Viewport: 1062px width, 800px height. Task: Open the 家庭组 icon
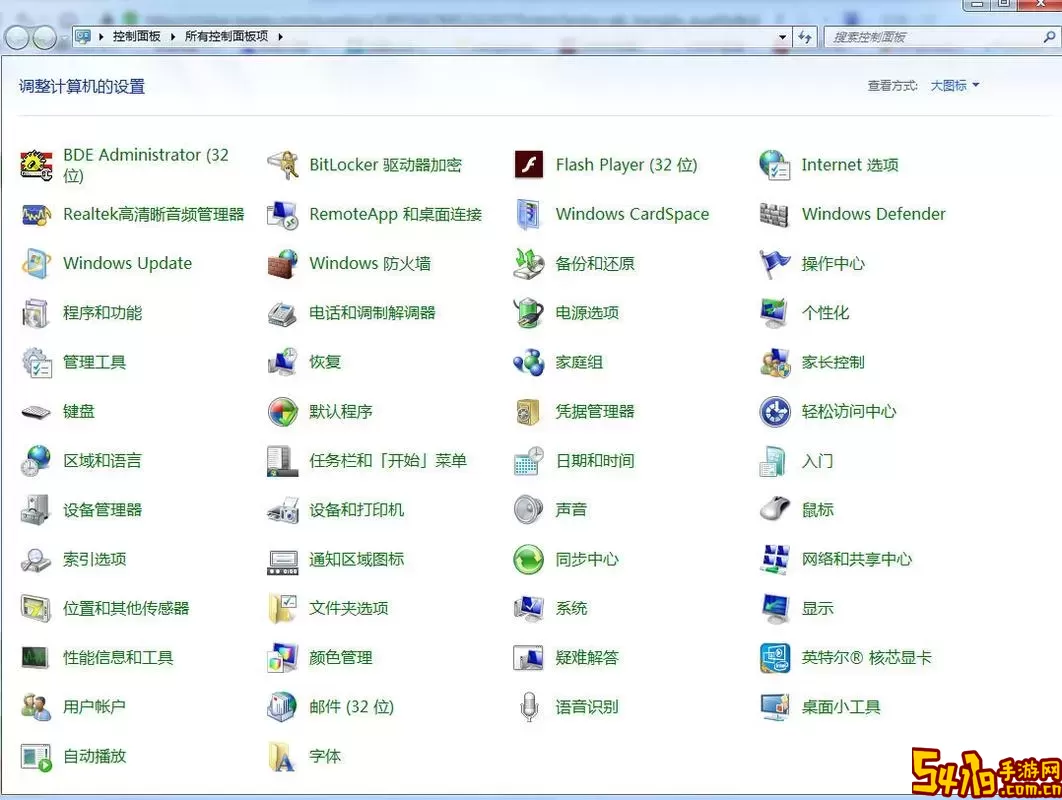click(x=529, y=362)
